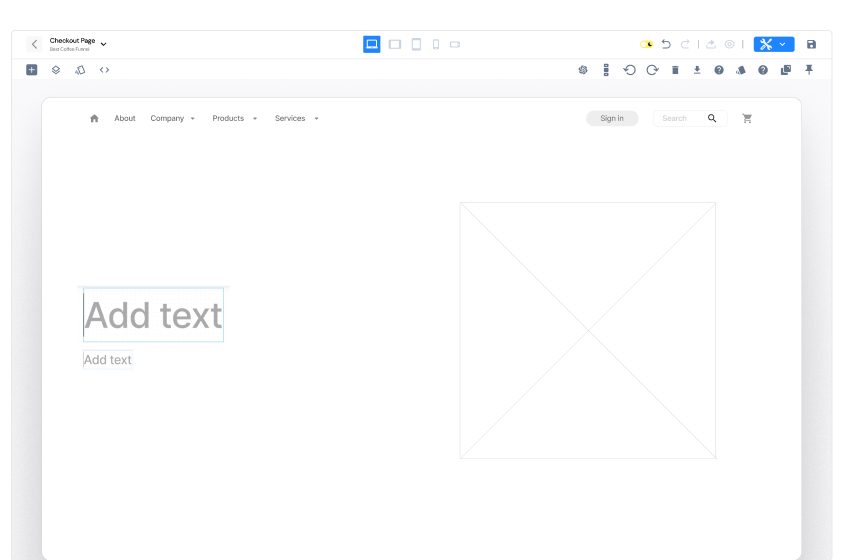860x560 pixels.
Task: Expand the Products dropdown arrow
Action: point(255,118)
